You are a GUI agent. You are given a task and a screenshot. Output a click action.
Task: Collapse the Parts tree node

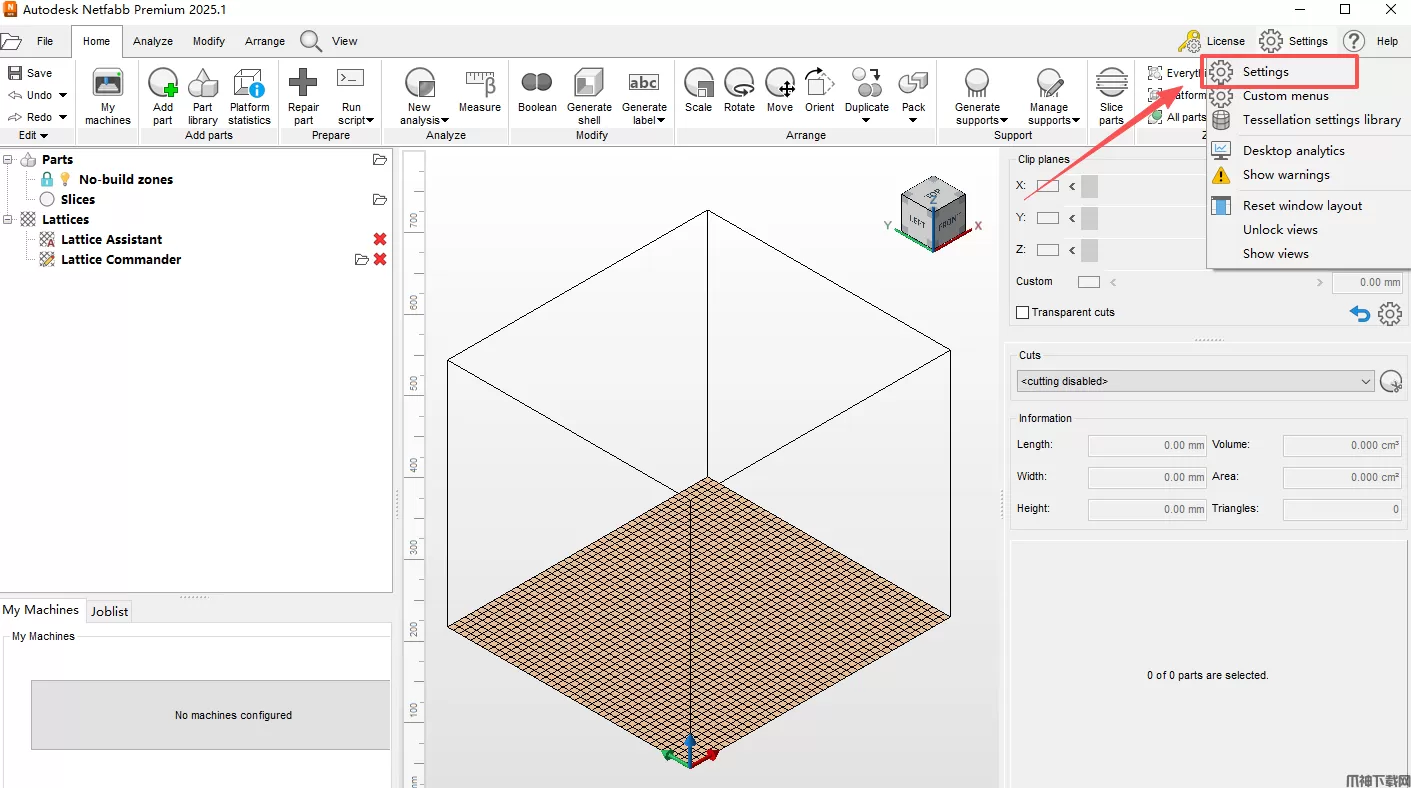point(8,160)
